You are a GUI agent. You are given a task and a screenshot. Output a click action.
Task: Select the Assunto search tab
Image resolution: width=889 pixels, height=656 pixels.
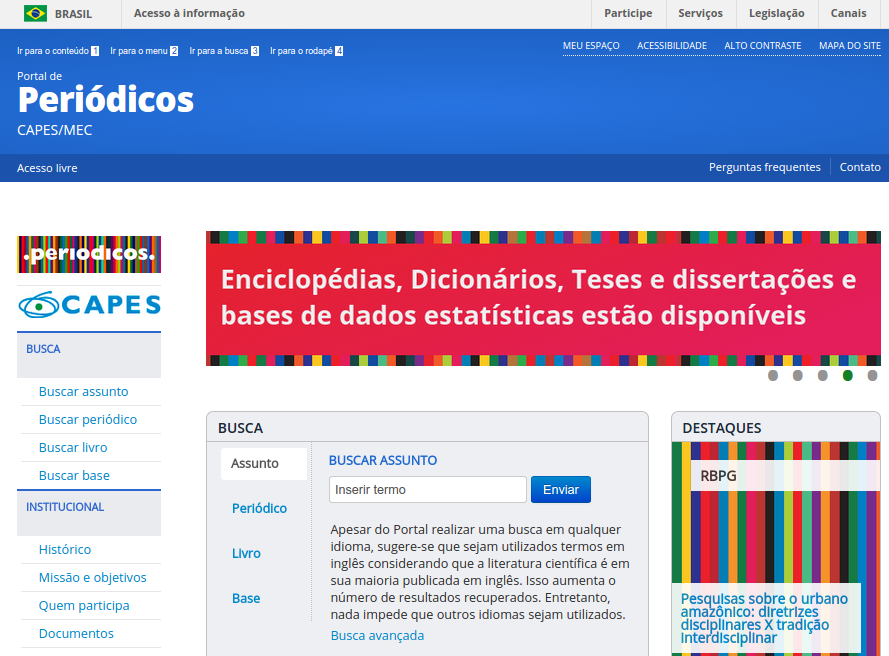[264, 464]
